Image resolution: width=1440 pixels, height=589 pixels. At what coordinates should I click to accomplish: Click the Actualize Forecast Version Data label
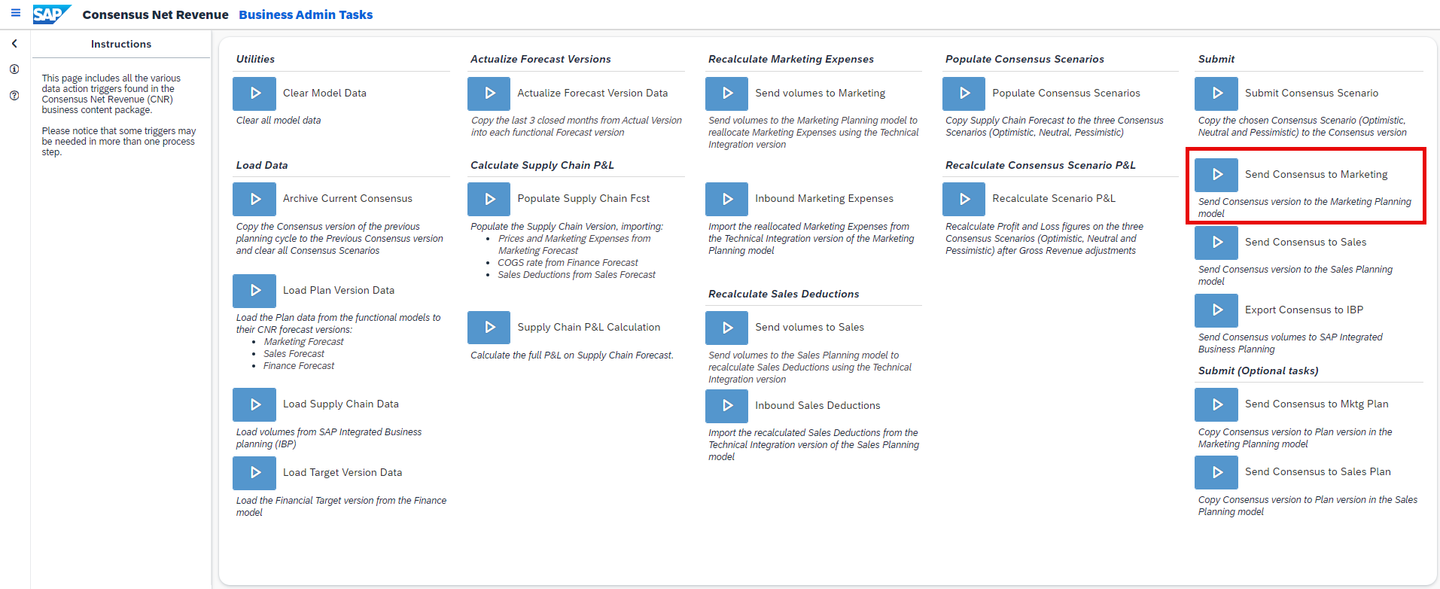click(x=593, y=93)
